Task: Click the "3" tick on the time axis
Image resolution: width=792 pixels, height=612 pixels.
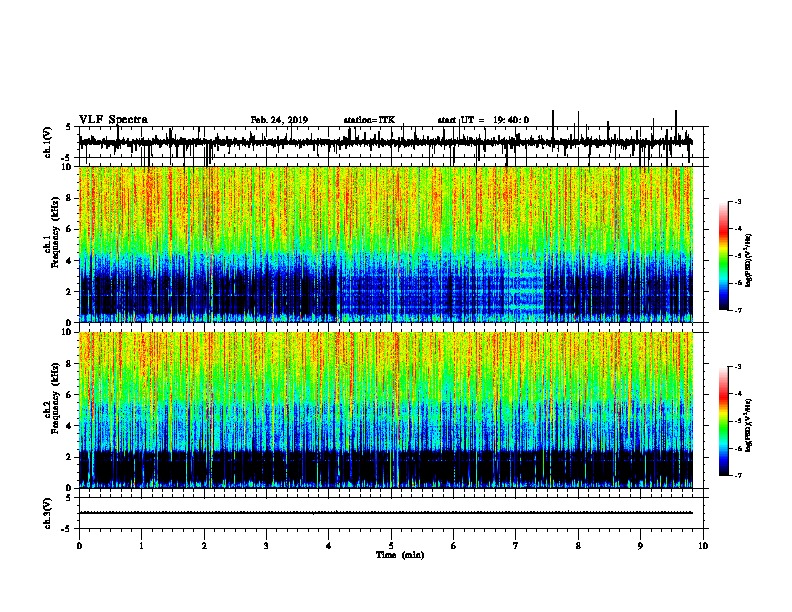Action: [266, 546]
